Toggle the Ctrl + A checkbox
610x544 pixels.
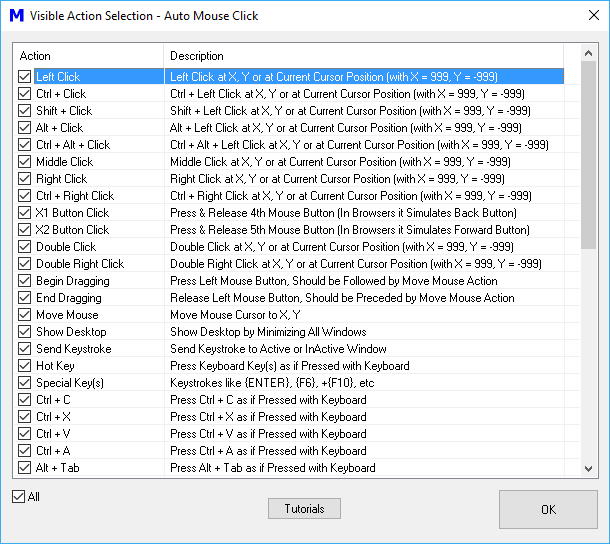(x=25, y=451)
